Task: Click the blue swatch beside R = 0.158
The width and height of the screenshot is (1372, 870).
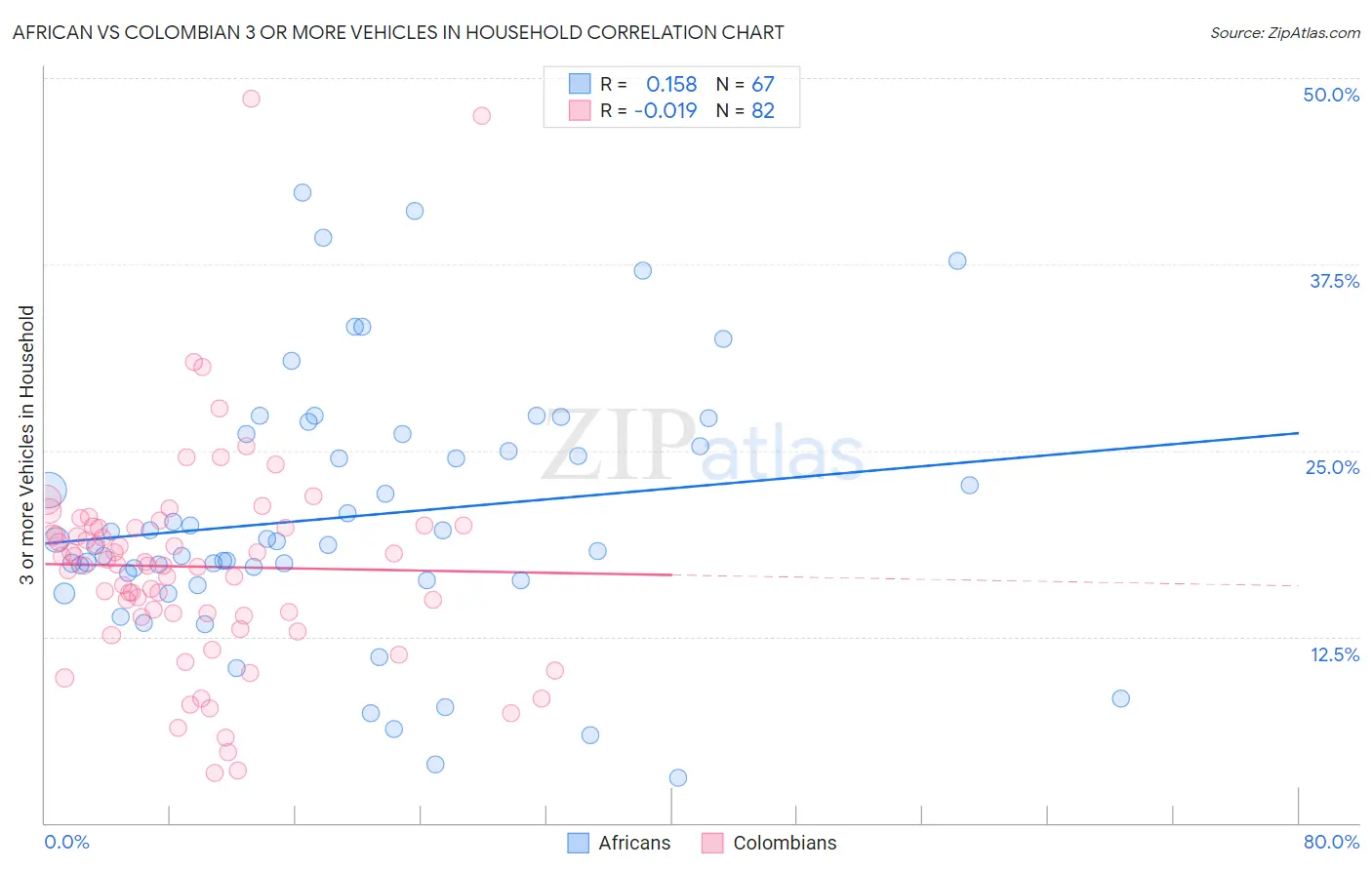Action: [x=580, y=84]
